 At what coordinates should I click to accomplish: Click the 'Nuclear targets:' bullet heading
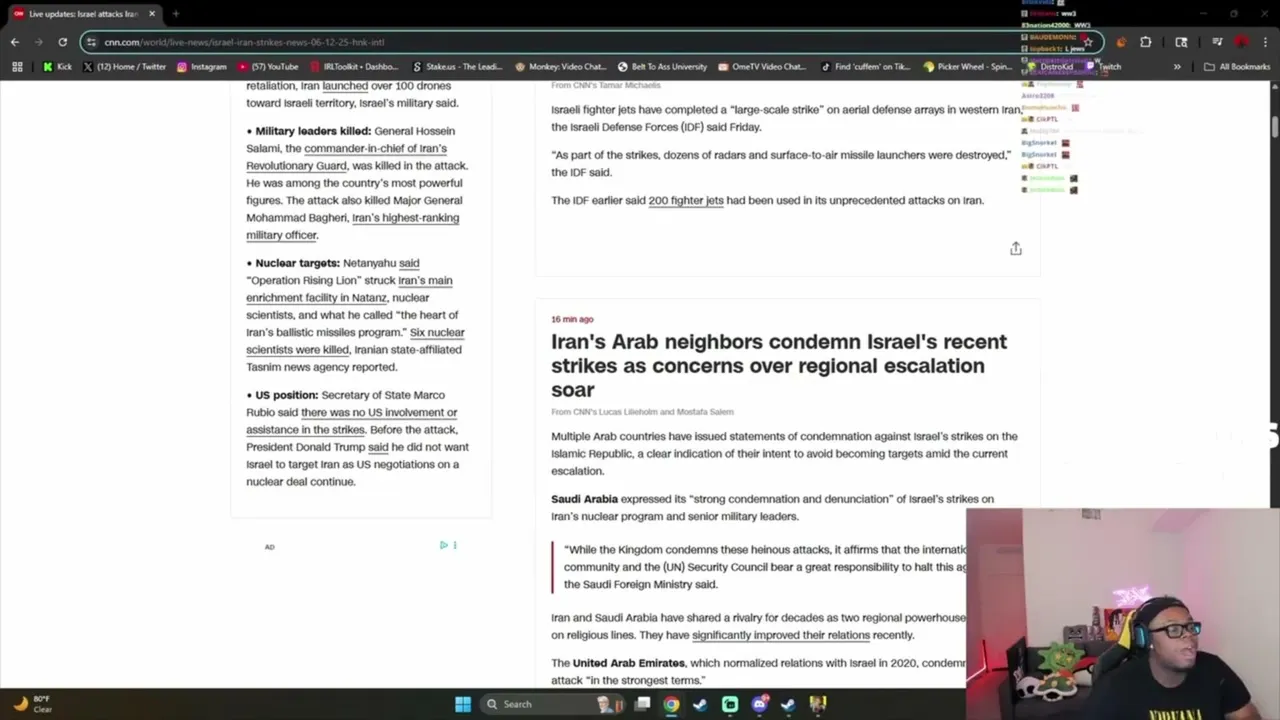point(297,263)
